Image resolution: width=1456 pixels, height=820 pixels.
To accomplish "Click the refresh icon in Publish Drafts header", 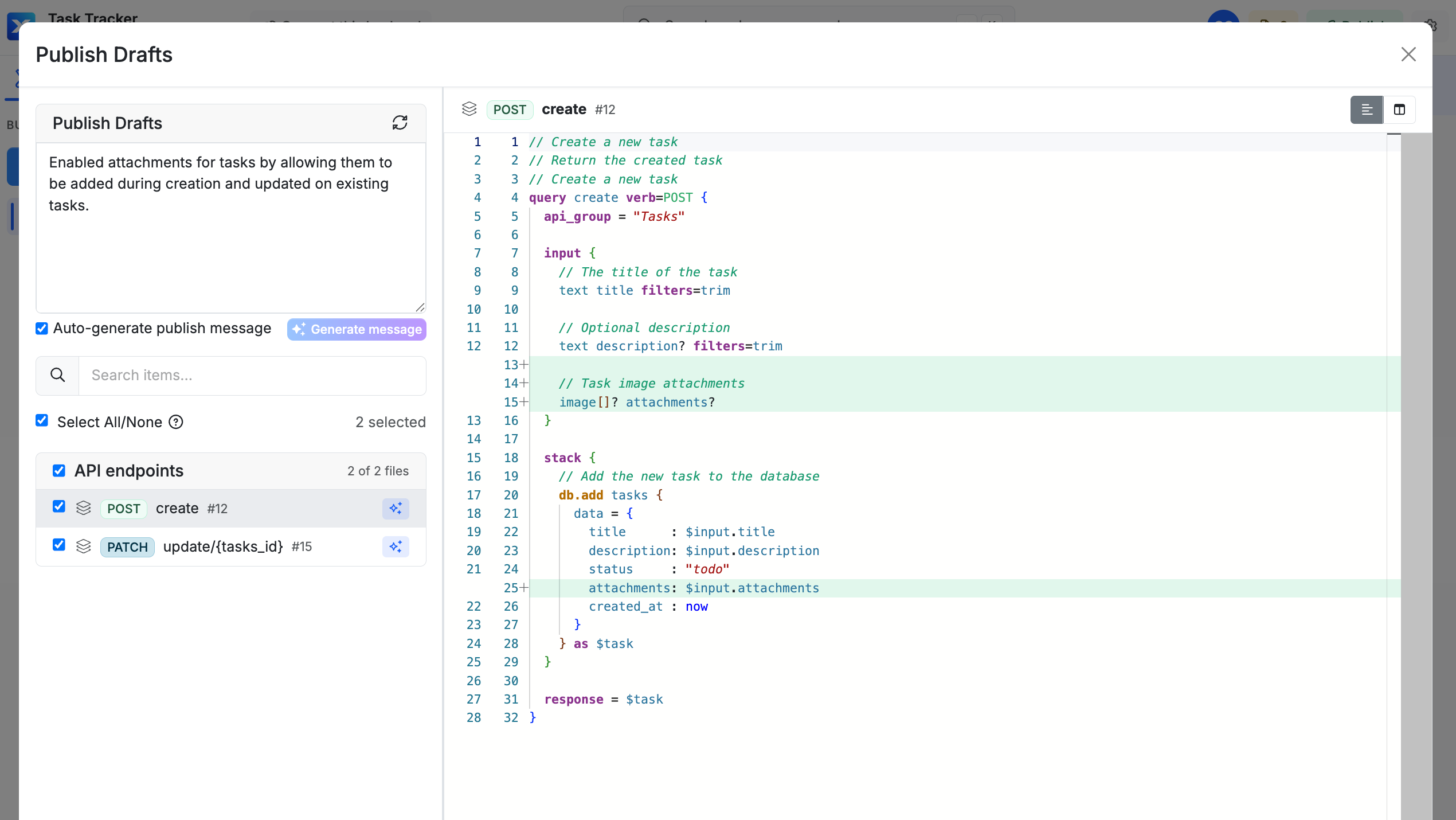I will [400, 123].
